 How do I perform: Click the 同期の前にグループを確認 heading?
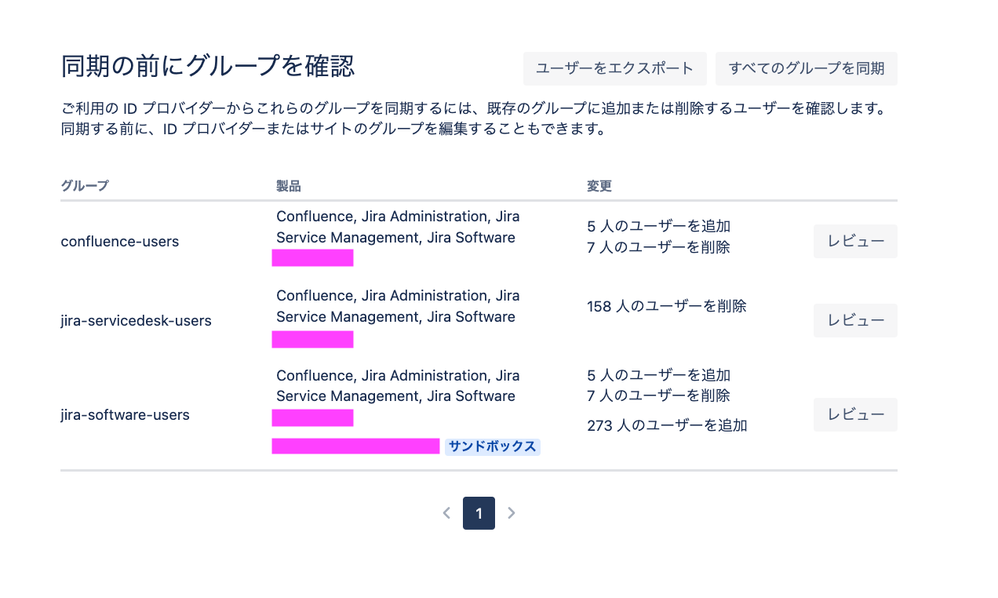[x=207, y=66]
